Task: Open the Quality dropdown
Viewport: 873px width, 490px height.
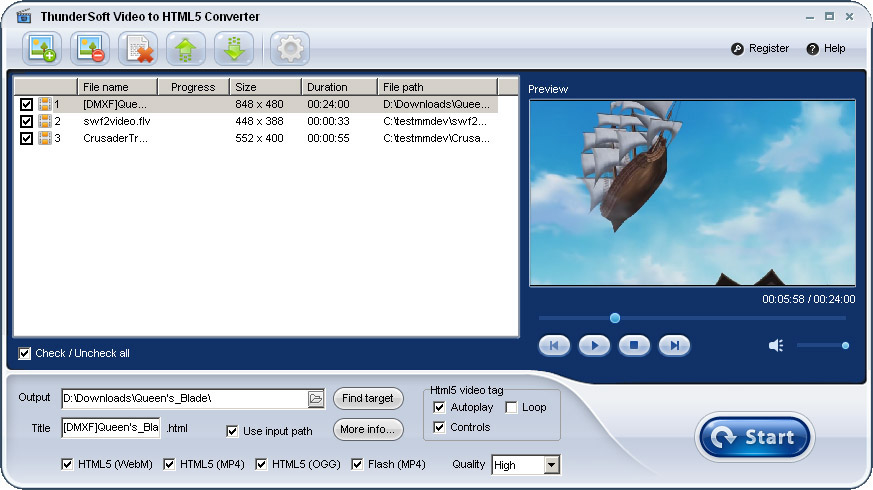Action: (x=551, y=465)
